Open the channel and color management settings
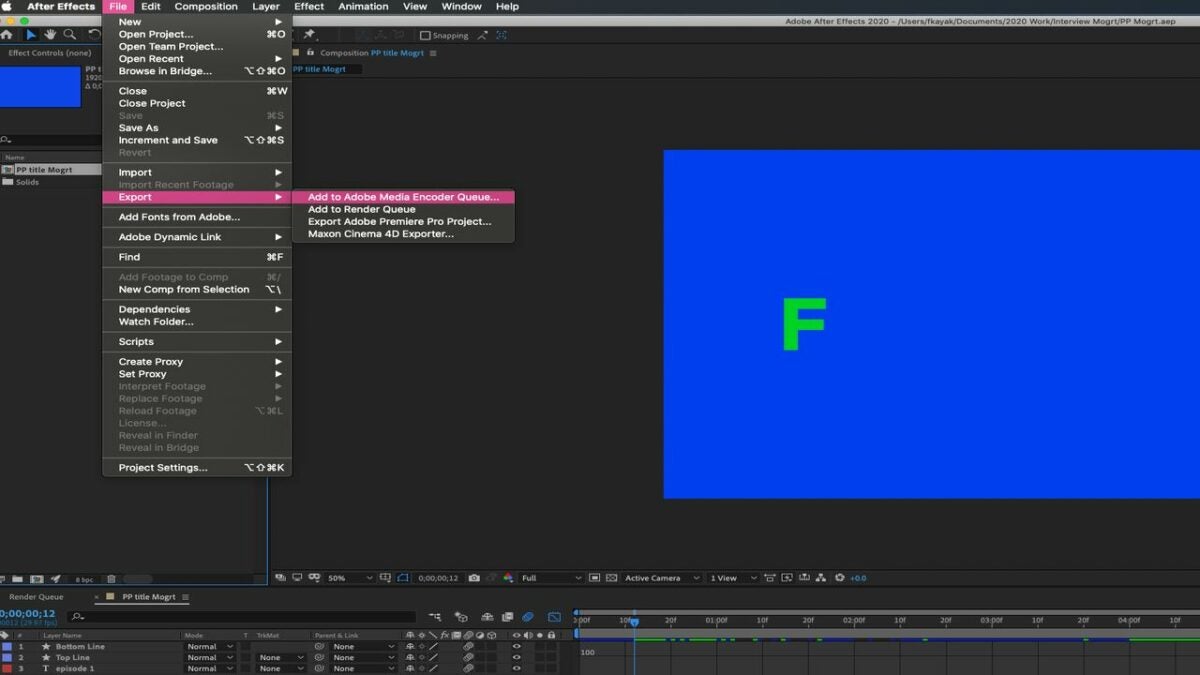1200x675 pixels. [x=507, y=577]
